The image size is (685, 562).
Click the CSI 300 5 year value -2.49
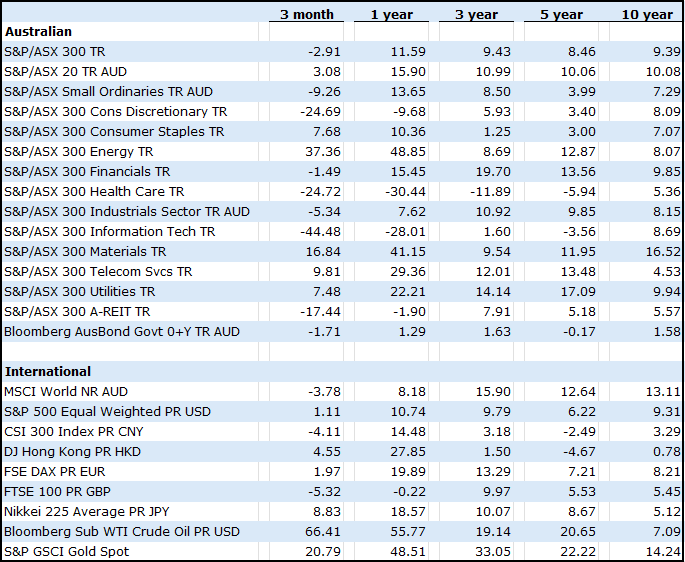(580, 432)
